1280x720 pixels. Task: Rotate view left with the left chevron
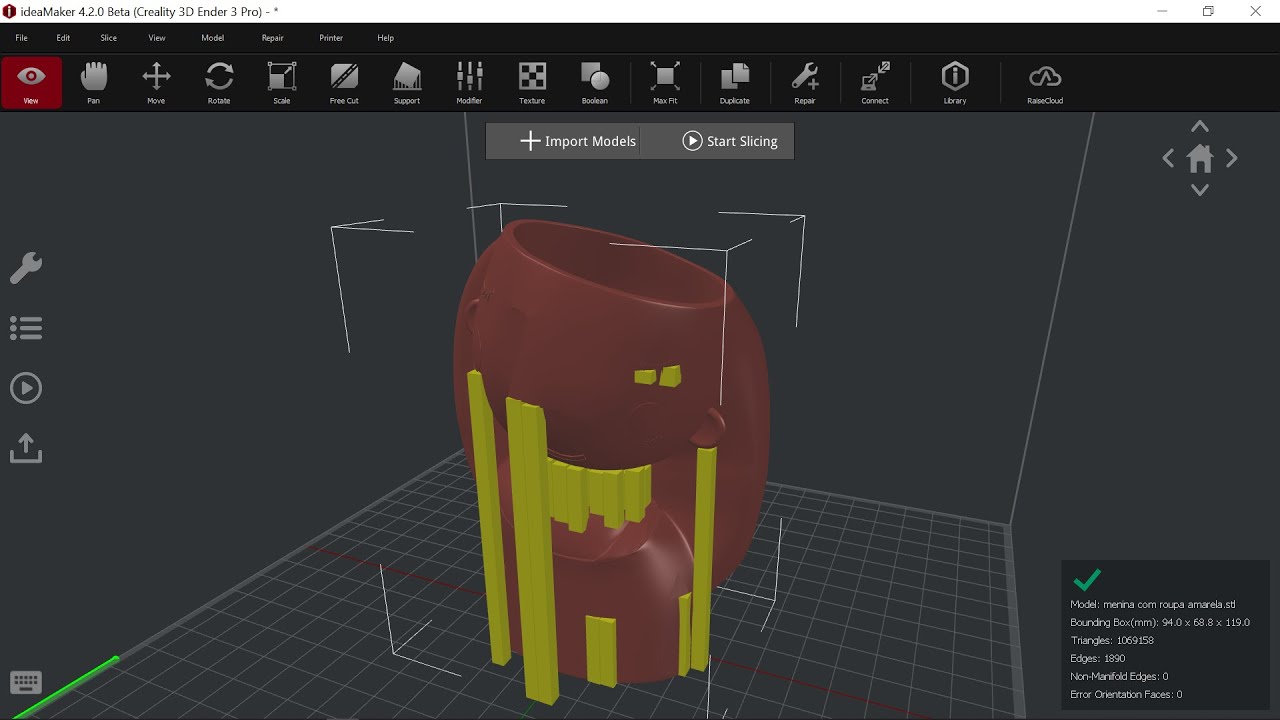(x=1168, y=158)
